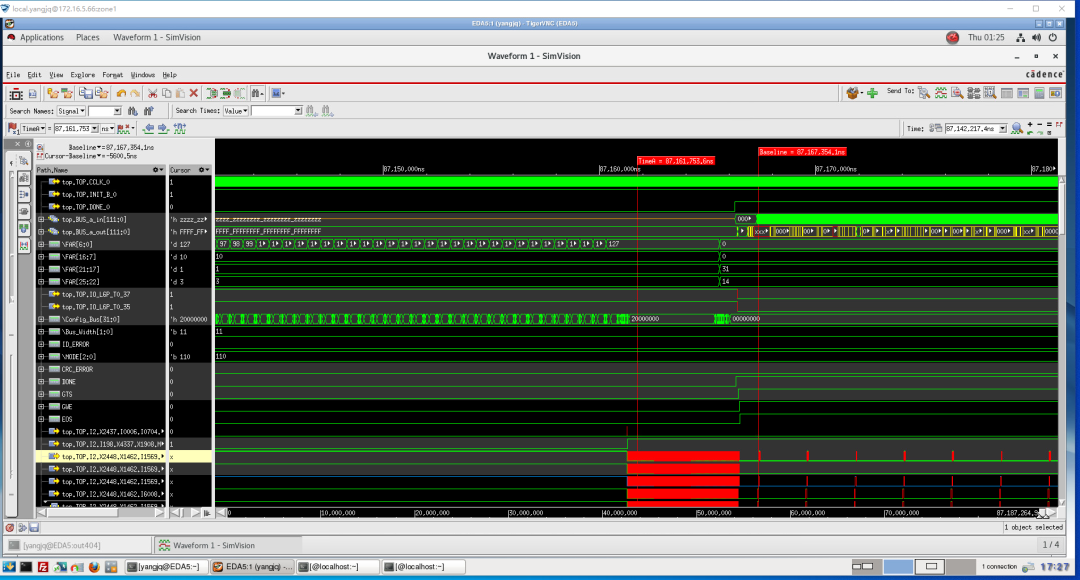Image resolution: width=1080 pixels, height=580 pixels.
Task: Click the green plus add icon
Action: [872, 93]
